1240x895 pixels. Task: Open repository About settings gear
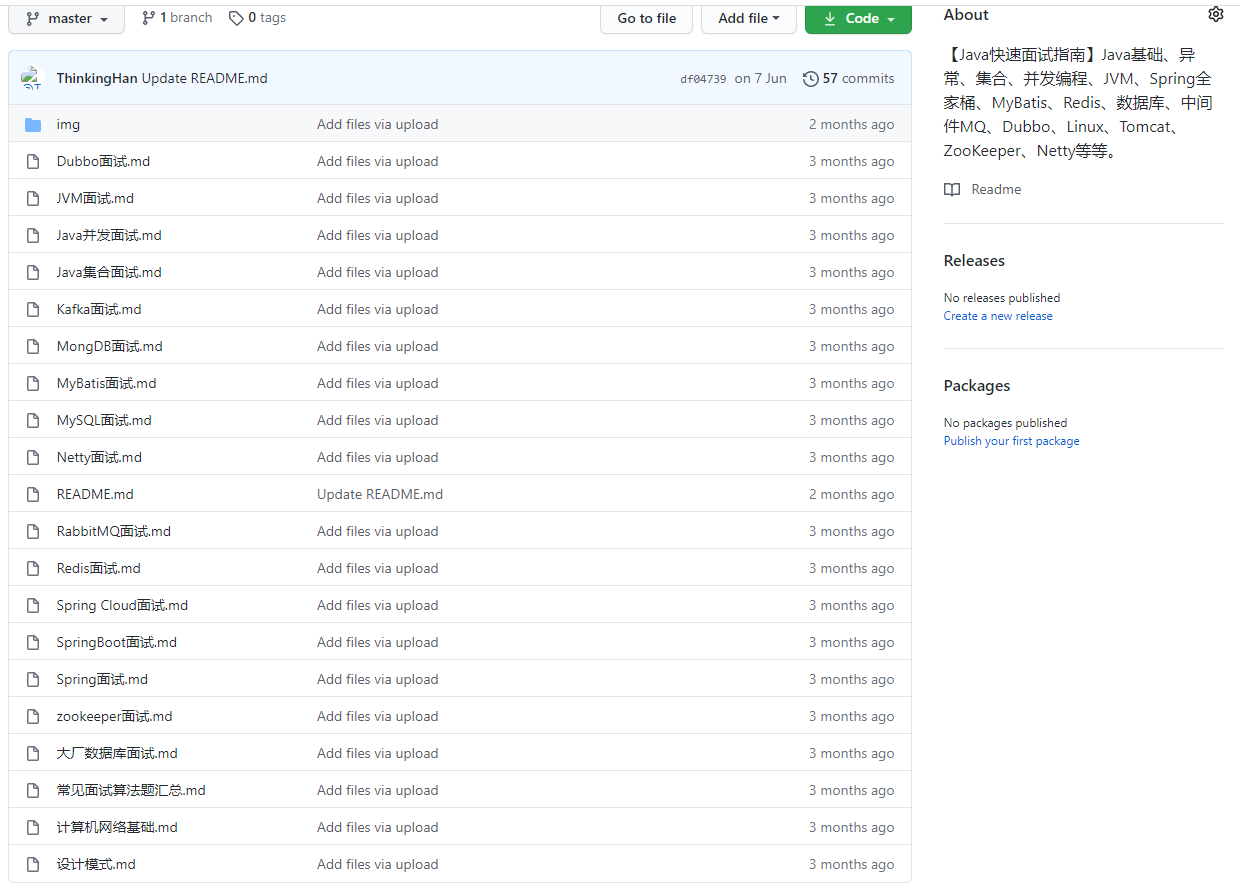1216,14
